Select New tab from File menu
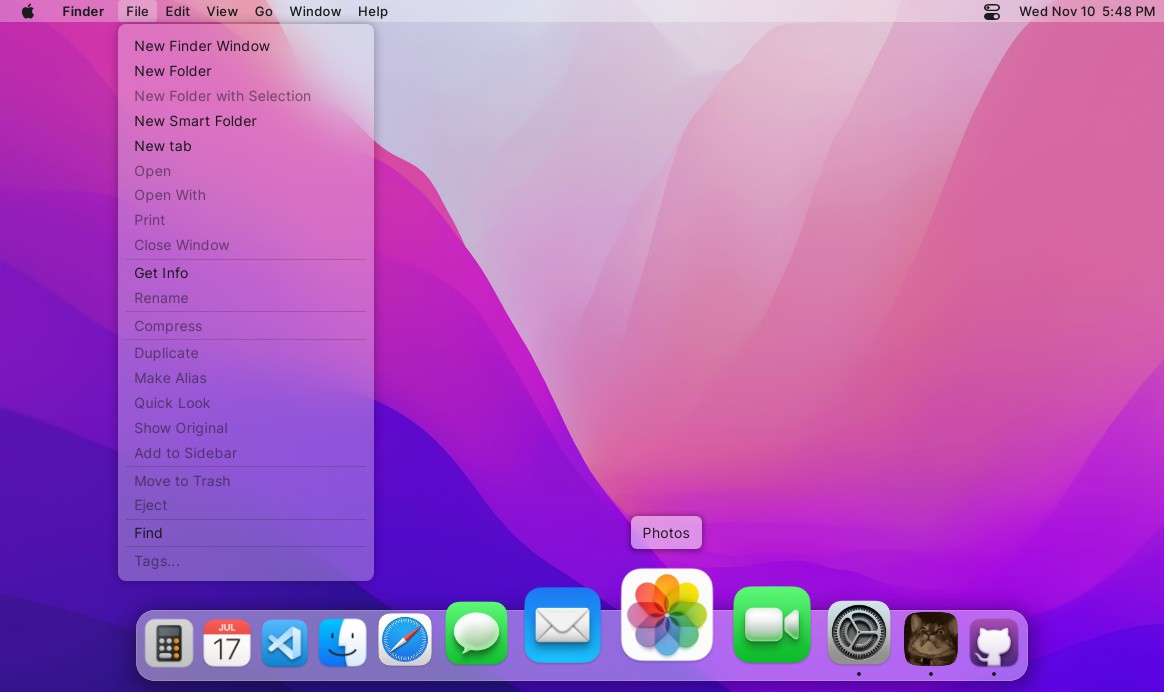Viewport: 1164px width, 692px height. click(246, 146)
